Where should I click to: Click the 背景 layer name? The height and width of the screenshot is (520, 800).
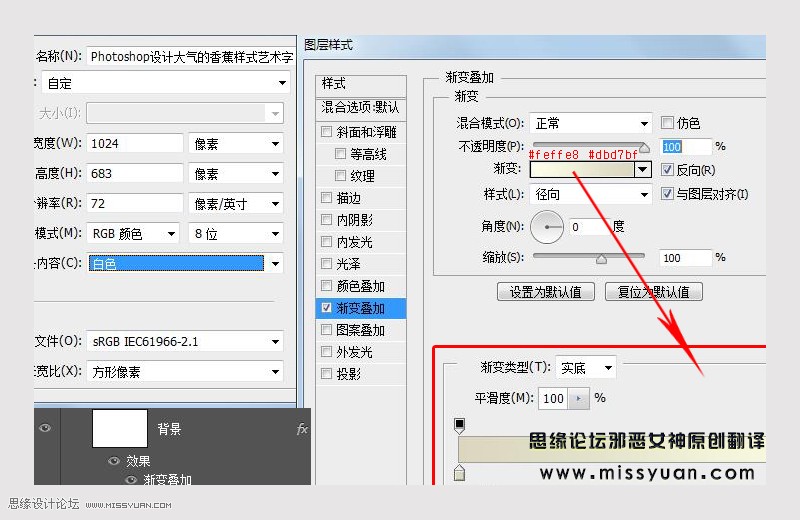coord(169,429)
